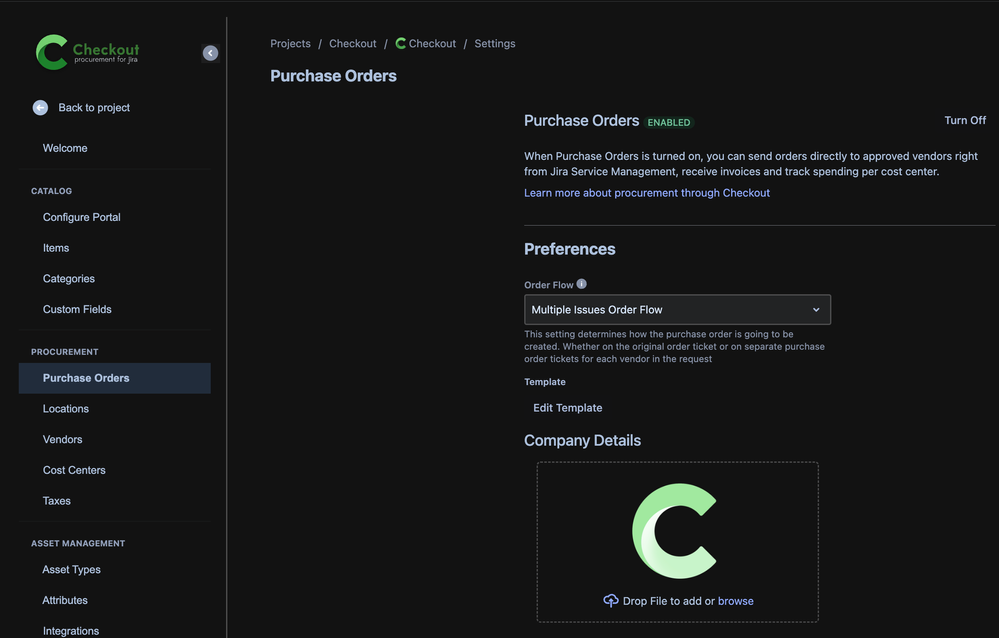Click the ASSET MANAGEMENT section heading

(78, 544)
